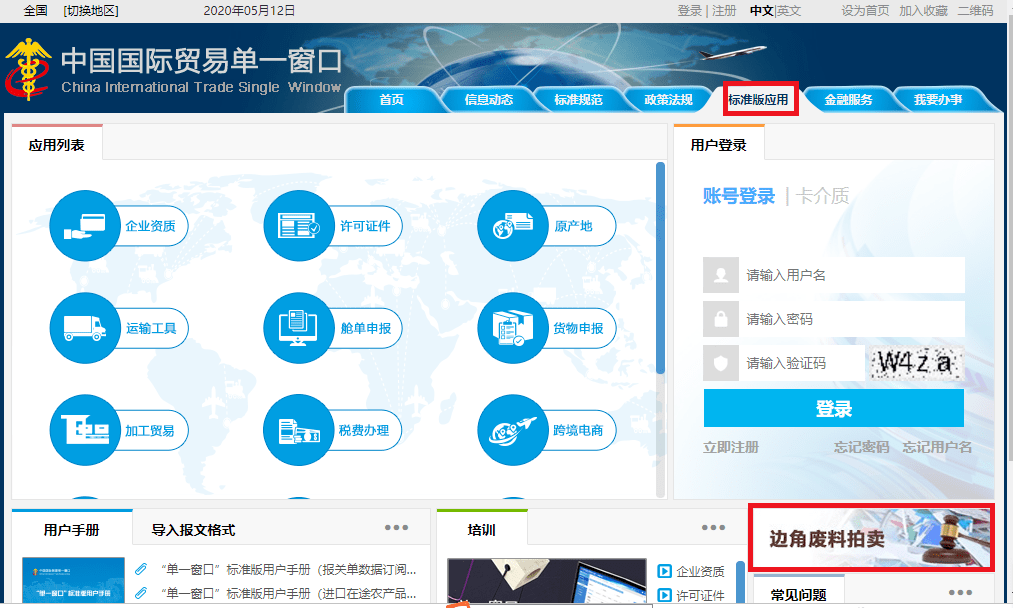Image resolution: width=1013 pixels, height=608 pixels.
Task: Open the 我要办事 navigation tab
Action: pos(938,100)
